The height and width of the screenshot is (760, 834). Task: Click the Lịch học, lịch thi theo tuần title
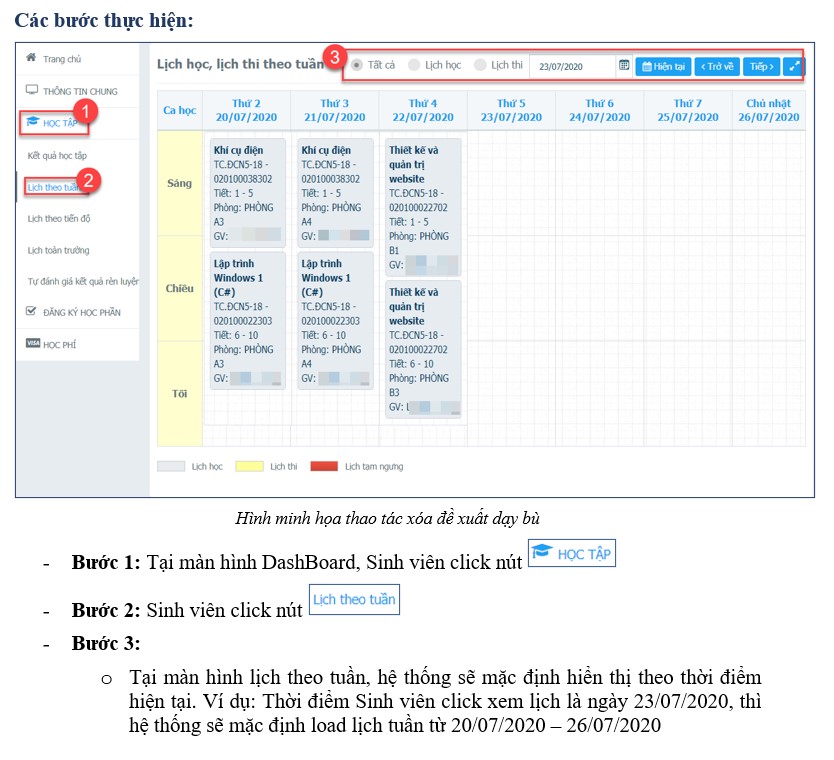(240, 64)
